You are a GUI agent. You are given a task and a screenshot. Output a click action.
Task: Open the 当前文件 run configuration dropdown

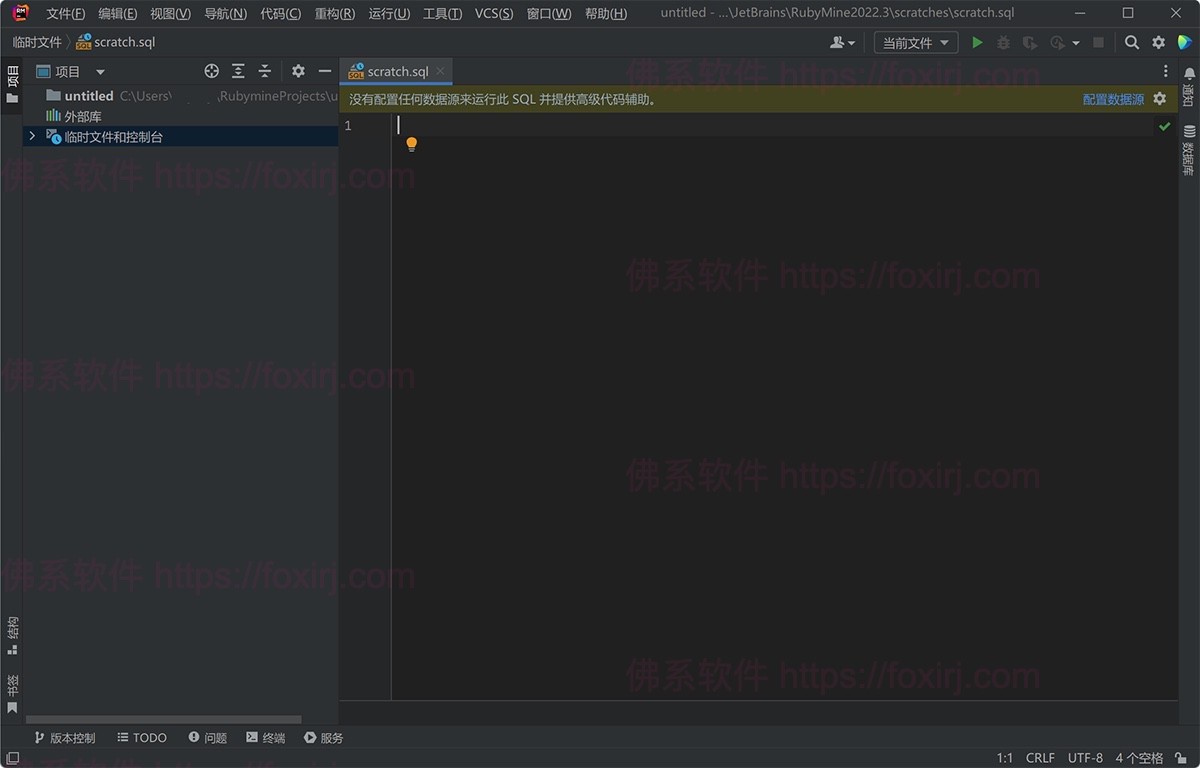tap(915, 42)
